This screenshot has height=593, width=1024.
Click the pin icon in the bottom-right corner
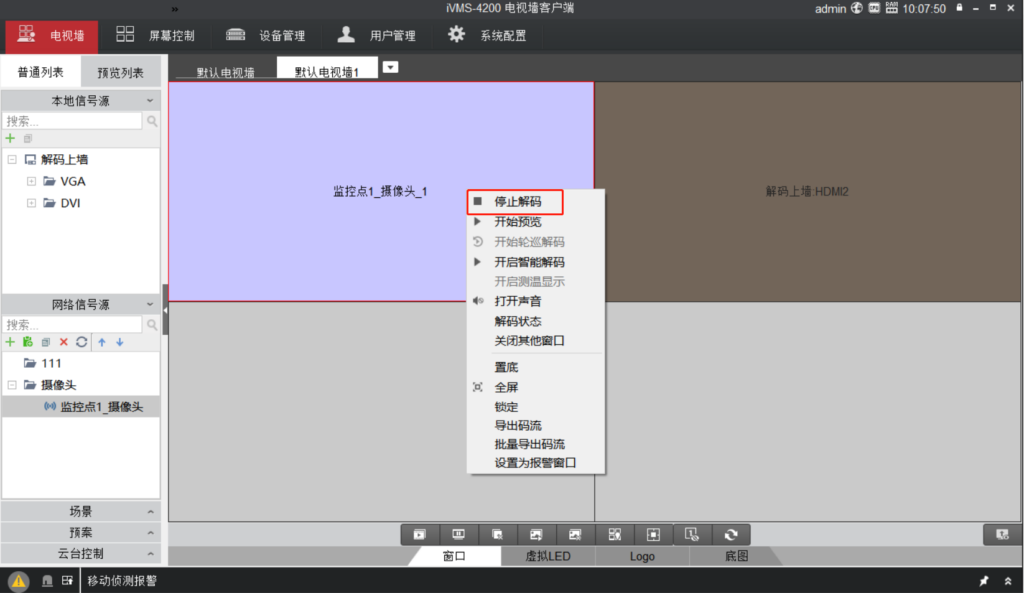[984, 581]
